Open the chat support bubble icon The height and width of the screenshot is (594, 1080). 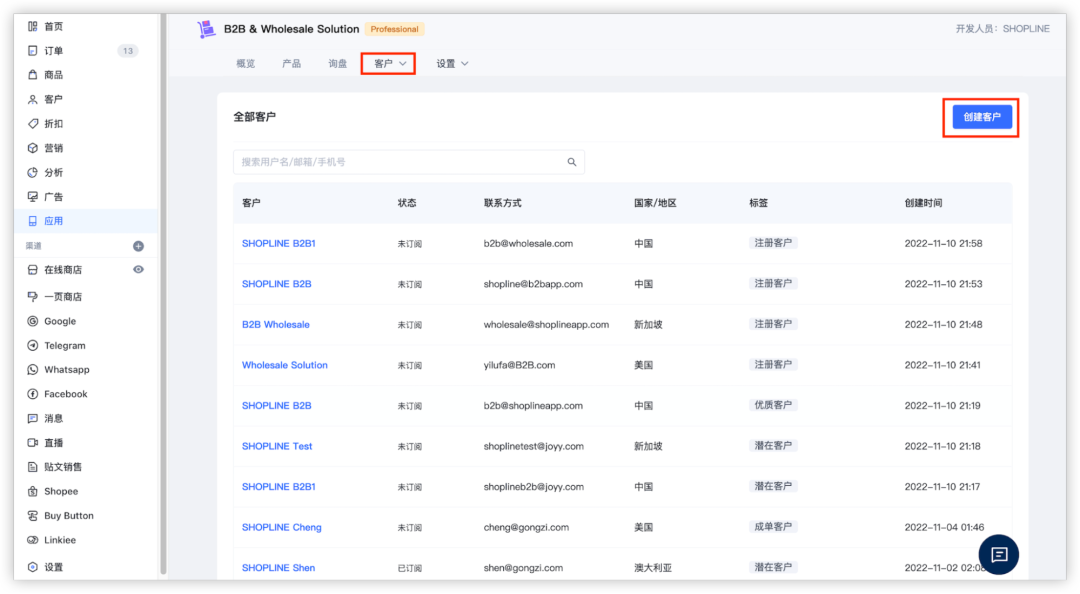[x=998, y=554]
